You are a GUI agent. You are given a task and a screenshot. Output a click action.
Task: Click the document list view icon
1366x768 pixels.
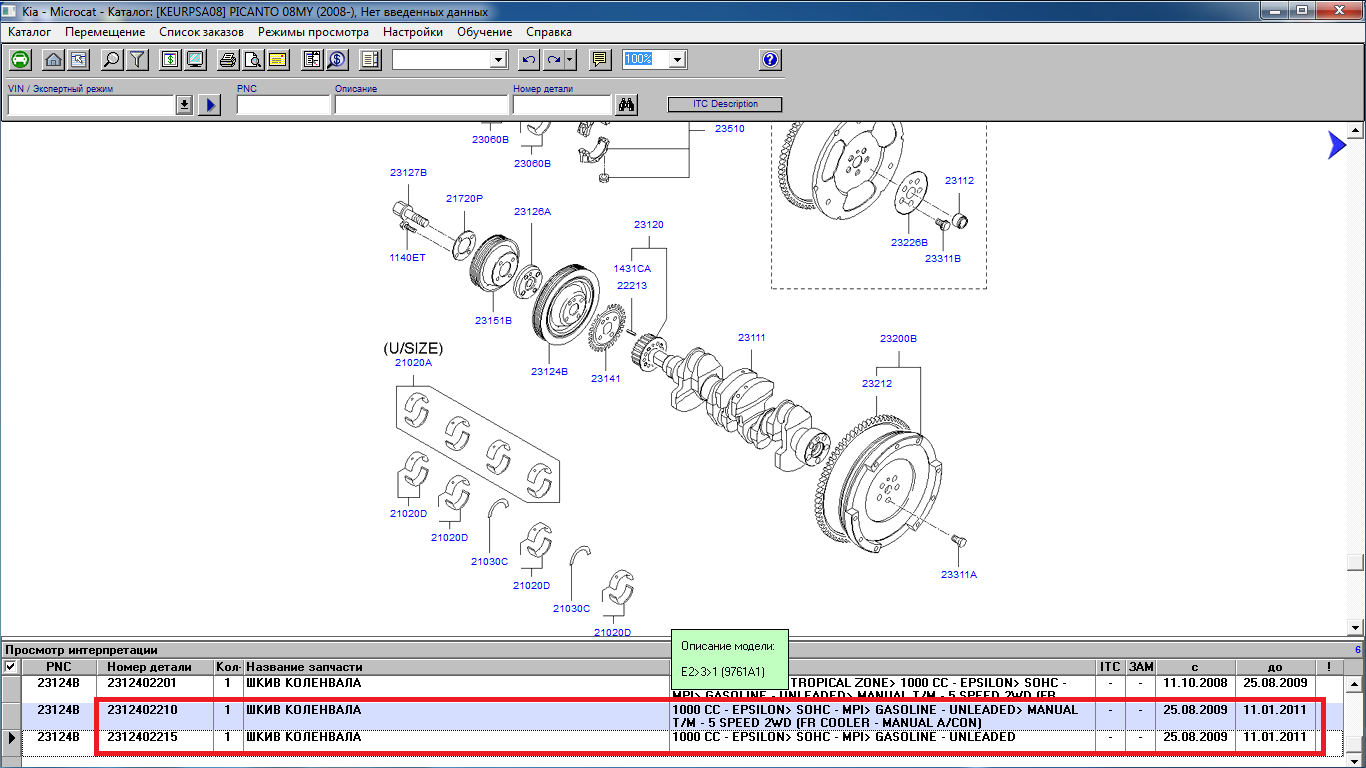tap(370, 60)
